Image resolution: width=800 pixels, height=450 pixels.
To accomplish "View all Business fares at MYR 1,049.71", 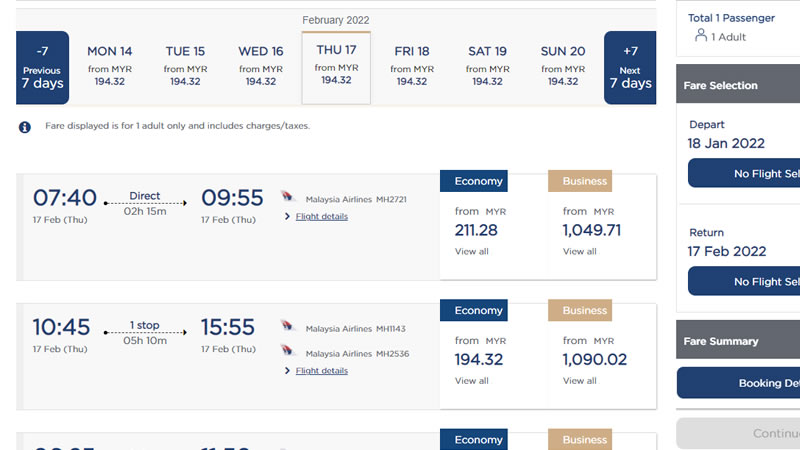I will tap(580, 252).
